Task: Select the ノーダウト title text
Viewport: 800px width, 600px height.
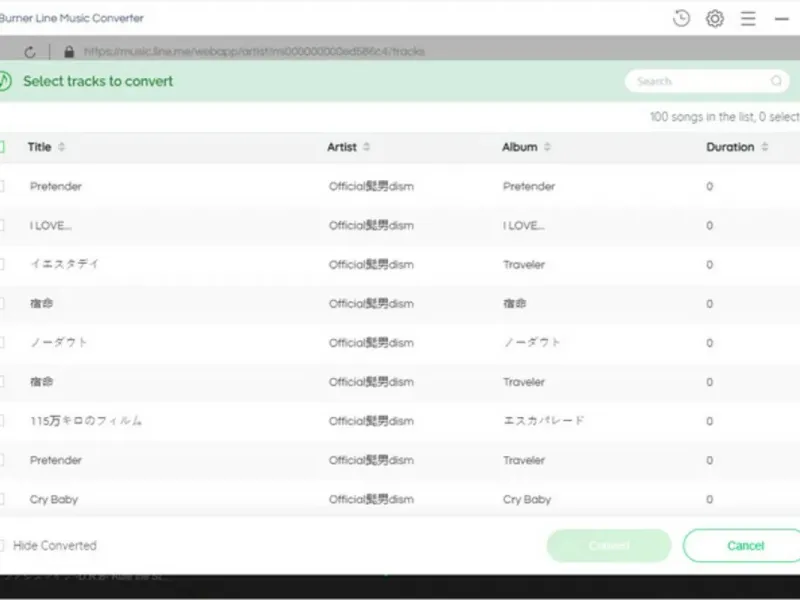Action: click(x=59, y=342)
